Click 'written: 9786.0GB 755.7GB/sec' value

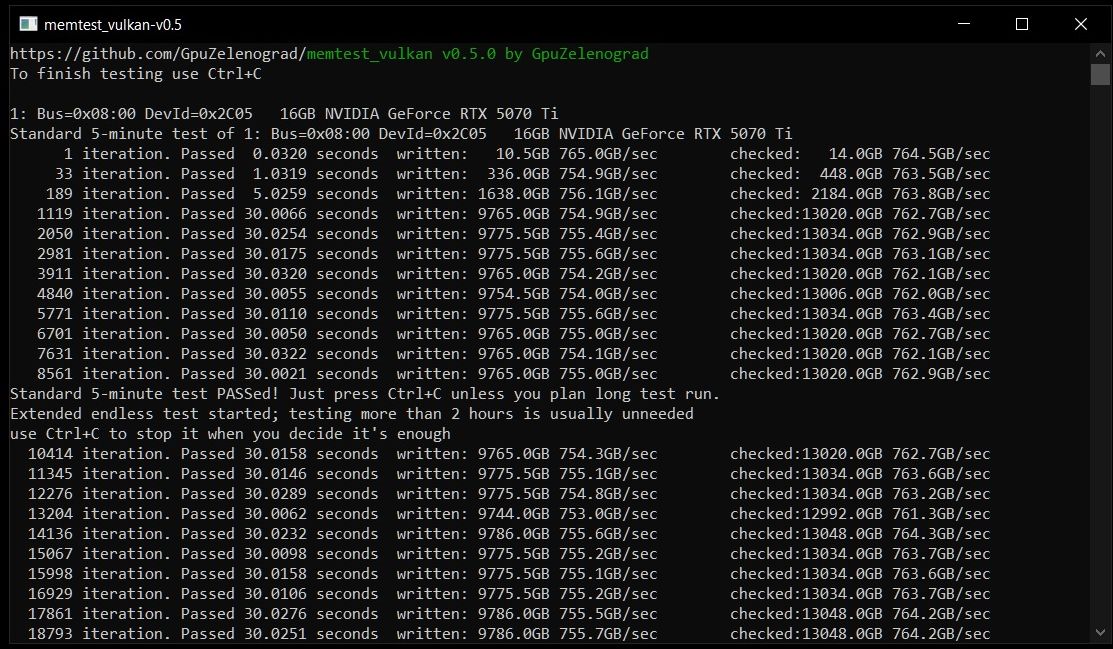pyautogui.click(x=527, y=633)
